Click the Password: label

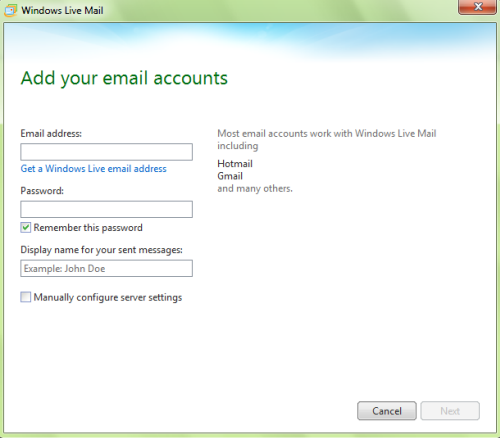click(42, 191)
